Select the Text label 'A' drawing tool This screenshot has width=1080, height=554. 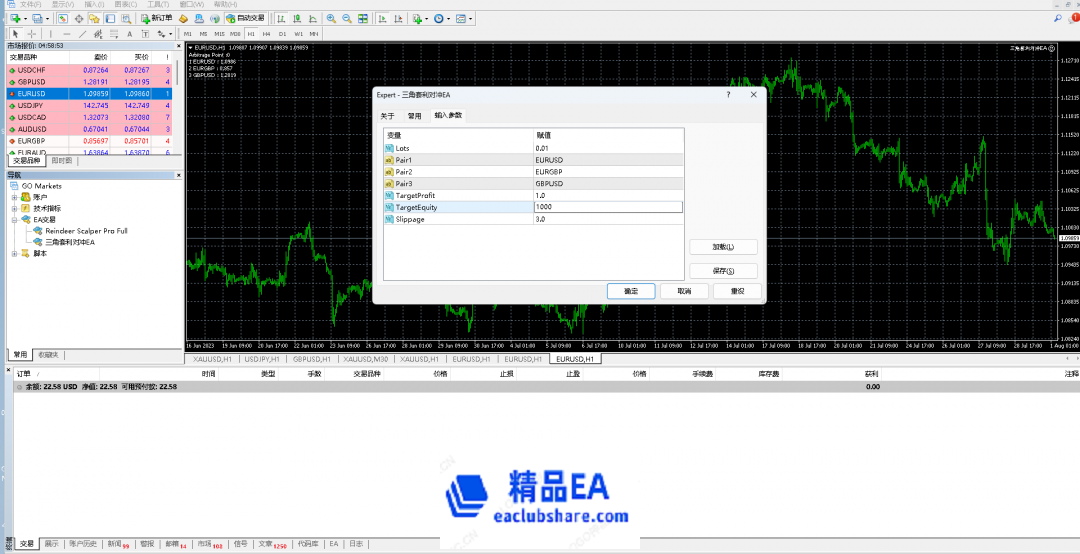pos(130,33)
